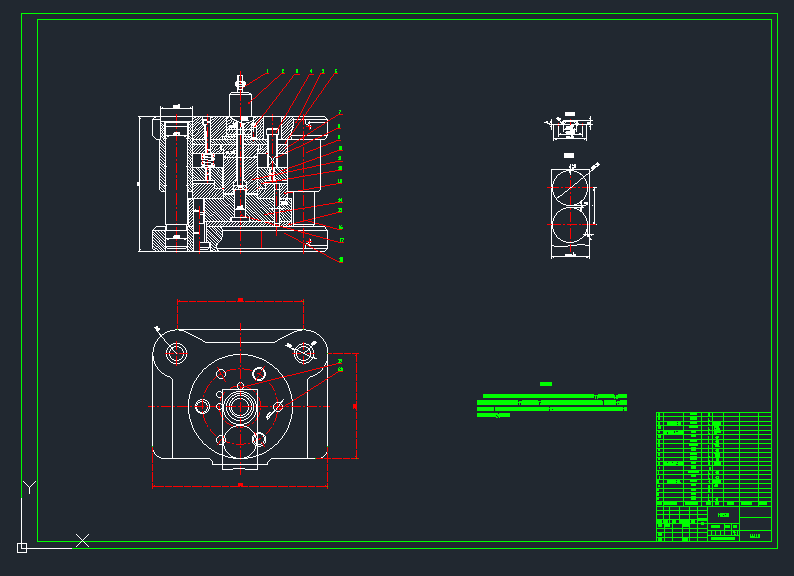This screenshot has height=576, width=794.
Task: Select part balloon number 7
Action: [340, 112]
